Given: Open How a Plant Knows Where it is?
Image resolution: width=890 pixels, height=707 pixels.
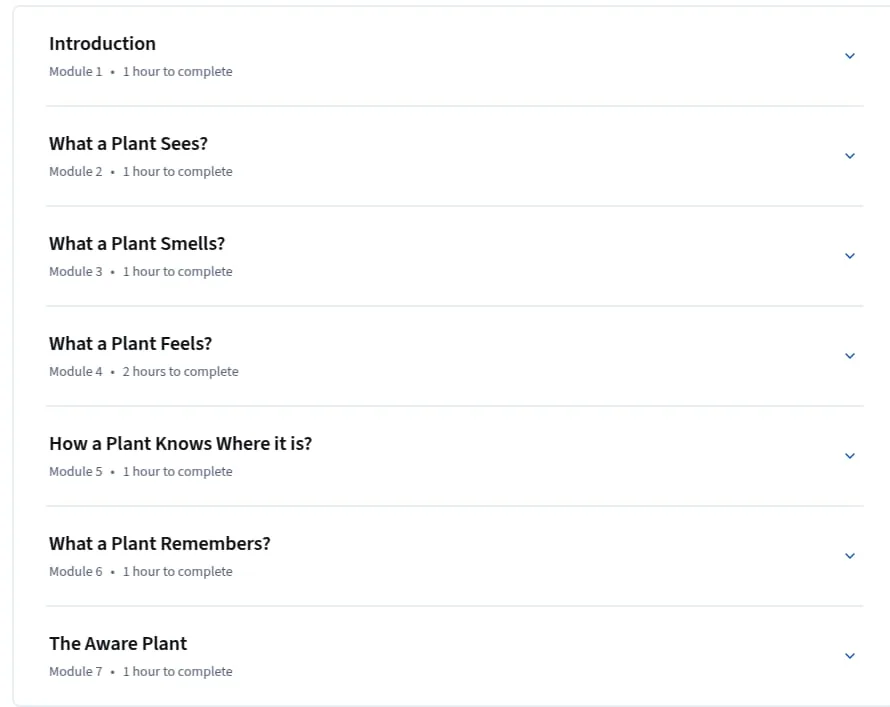Looking at the screenshot, I should coord(180,443).
